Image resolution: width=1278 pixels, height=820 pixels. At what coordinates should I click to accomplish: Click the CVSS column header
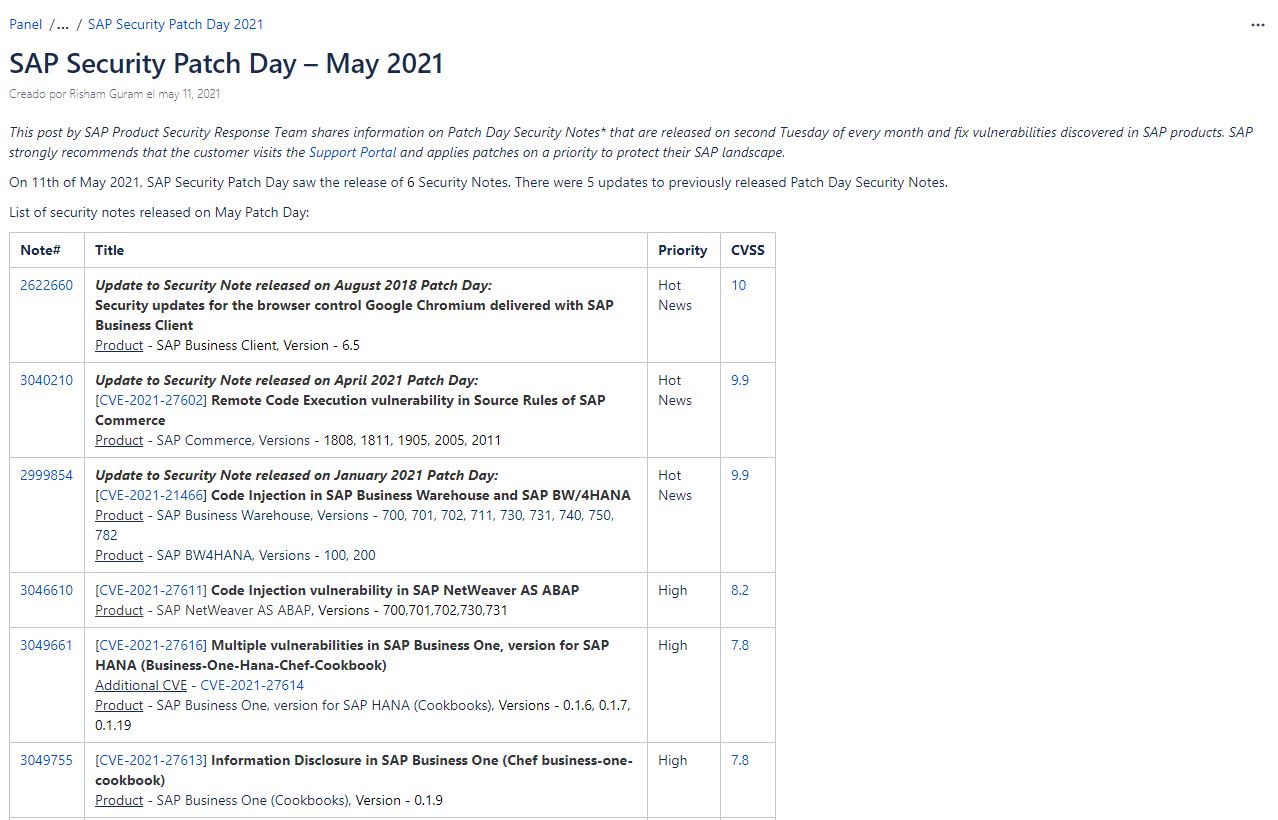coord(747,250)
